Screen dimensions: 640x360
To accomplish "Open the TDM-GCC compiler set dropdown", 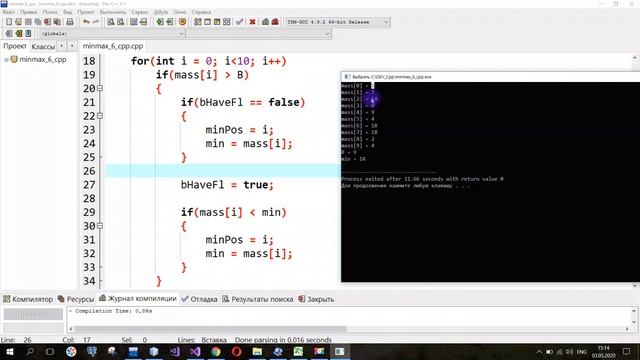I will [x=386, y=22].
